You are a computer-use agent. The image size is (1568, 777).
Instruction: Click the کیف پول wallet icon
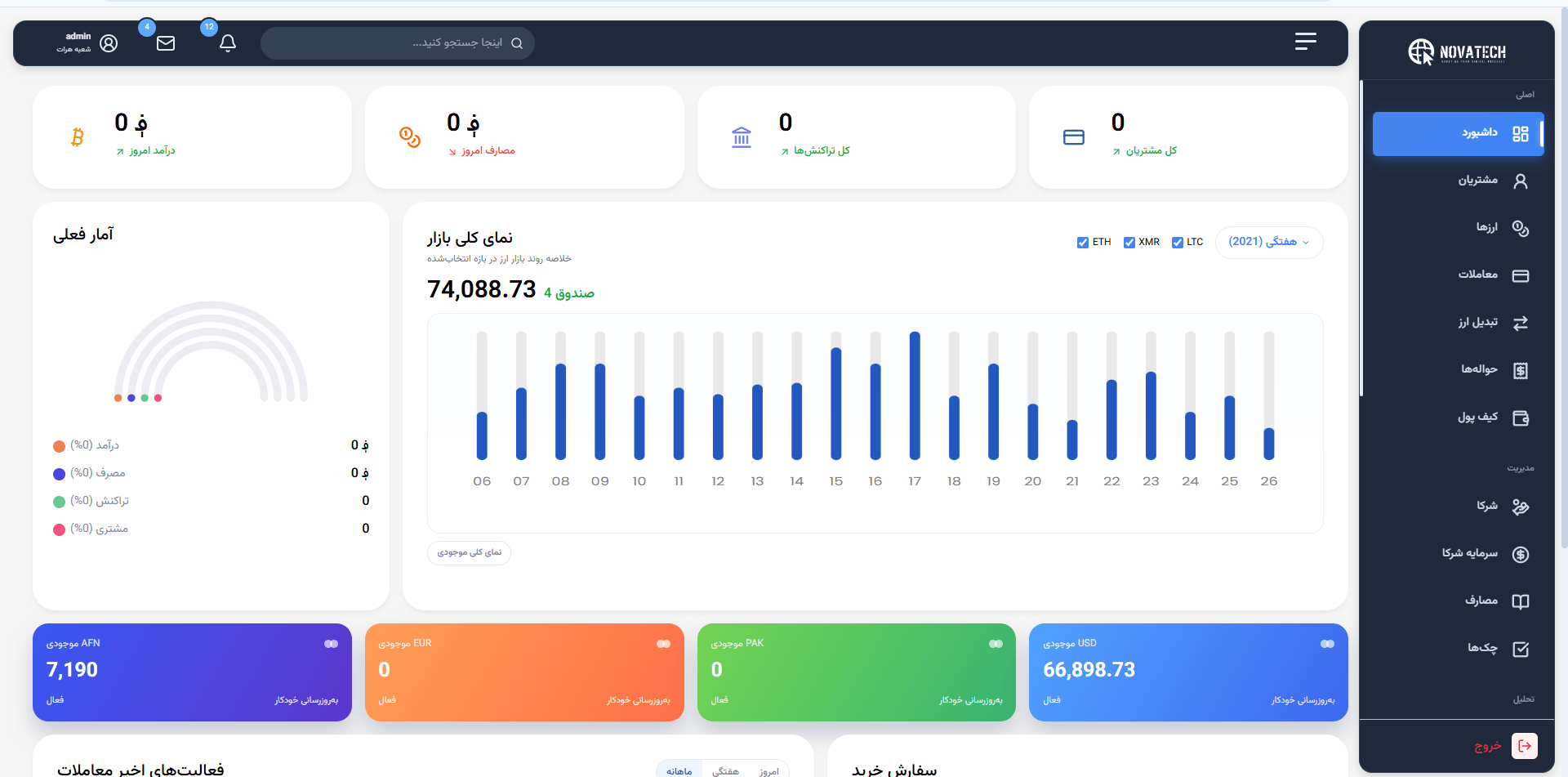click(x=1521, y=418)
